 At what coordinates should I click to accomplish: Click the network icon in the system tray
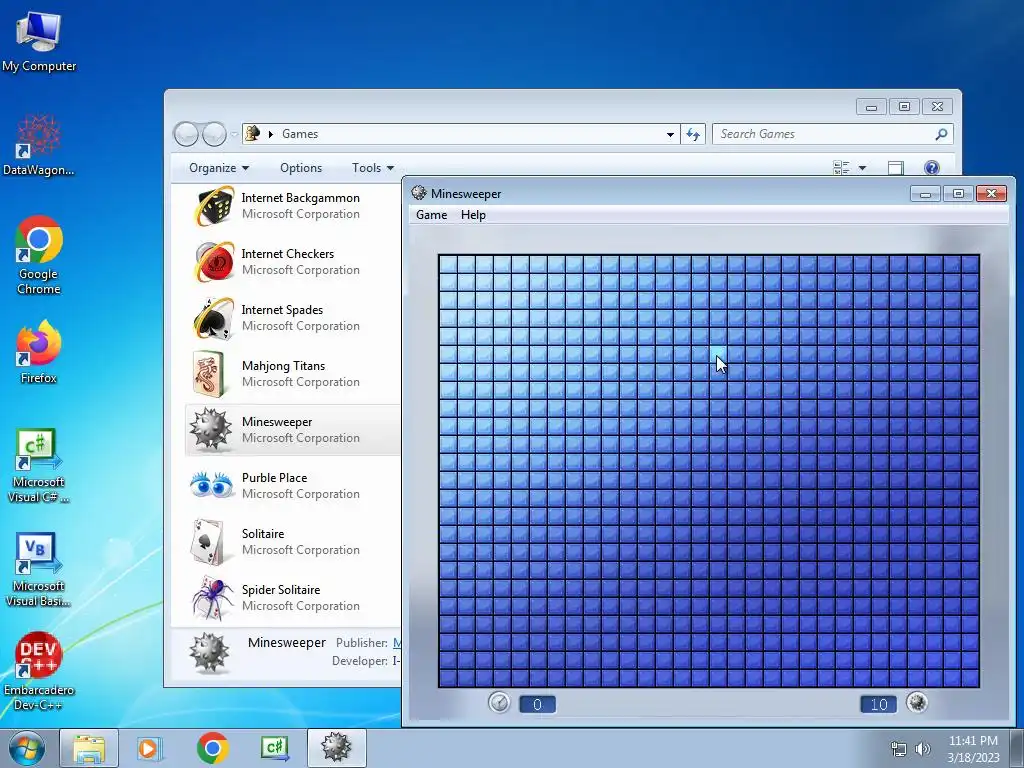(x=899, y=749)
